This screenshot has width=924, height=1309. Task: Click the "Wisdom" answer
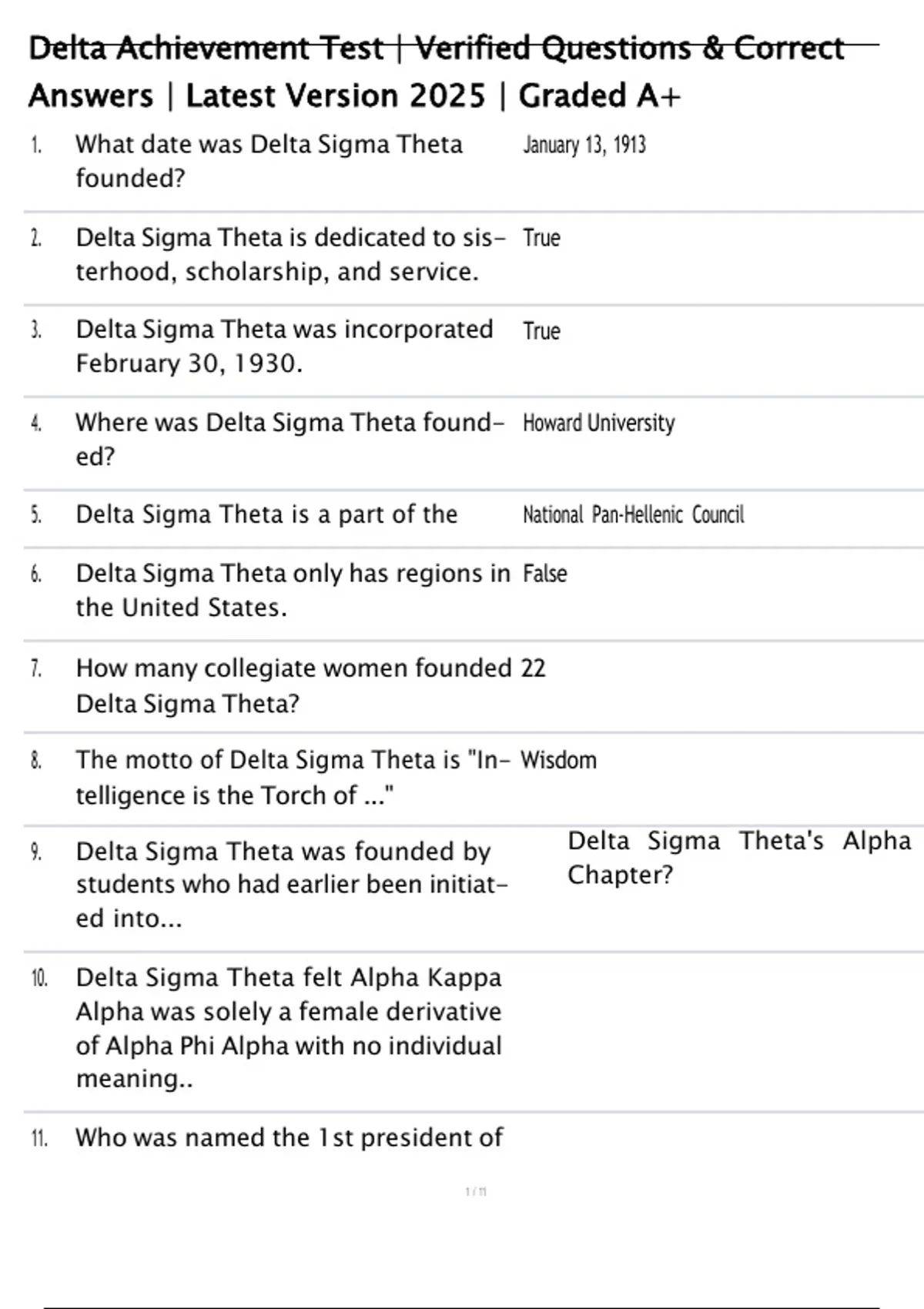point(558,760)
